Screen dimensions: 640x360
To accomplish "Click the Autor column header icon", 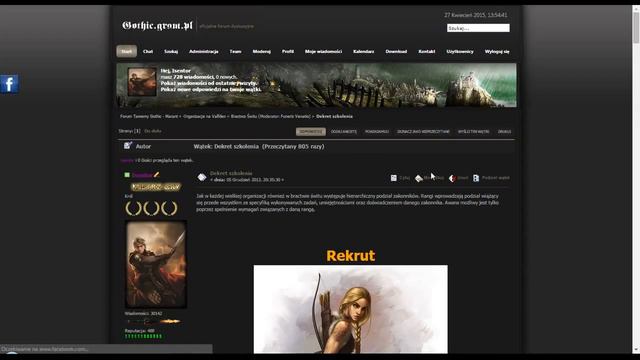I will (x=128, y=145).
